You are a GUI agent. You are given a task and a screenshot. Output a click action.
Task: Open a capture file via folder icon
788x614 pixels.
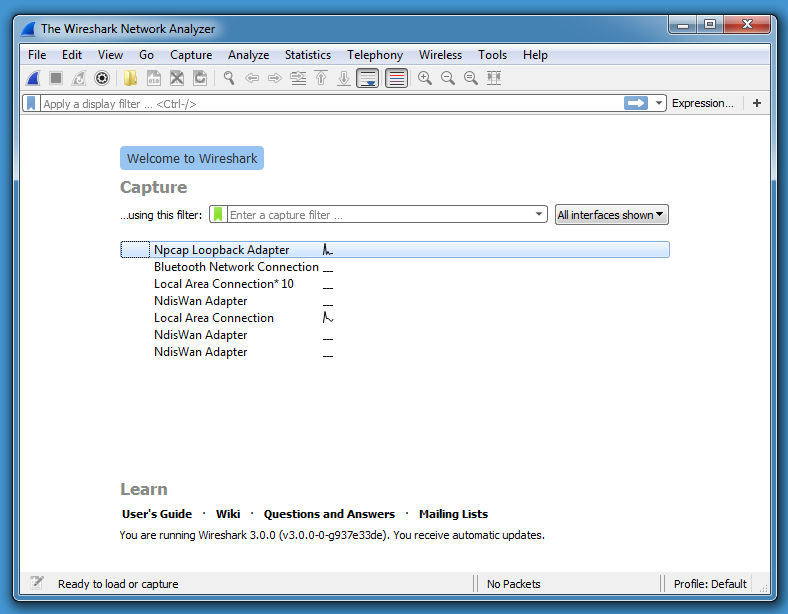(130, 78)
